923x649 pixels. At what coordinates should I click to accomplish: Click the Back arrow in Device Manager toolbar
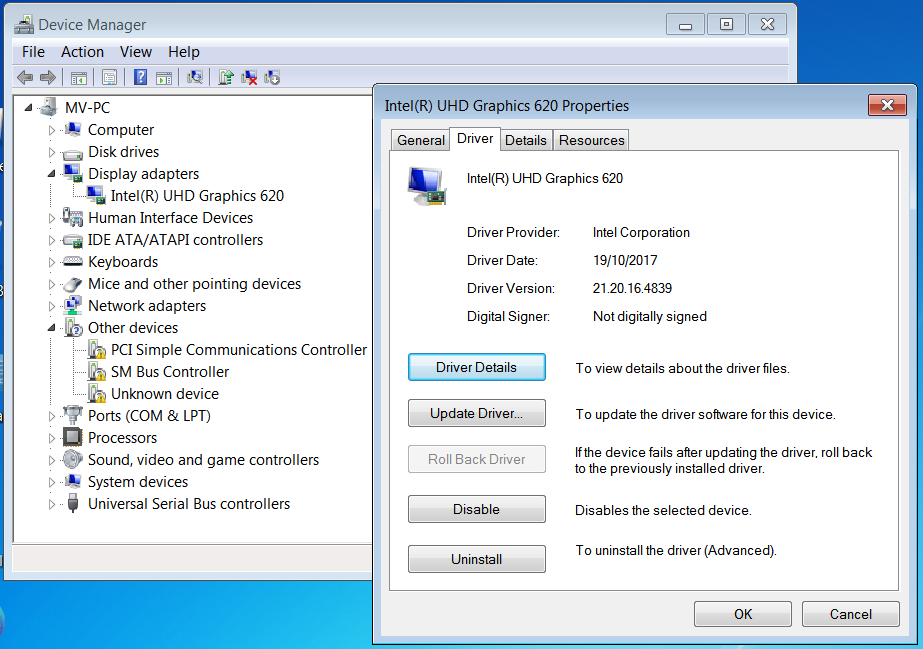pyautogui.click(x=25, y=77)
